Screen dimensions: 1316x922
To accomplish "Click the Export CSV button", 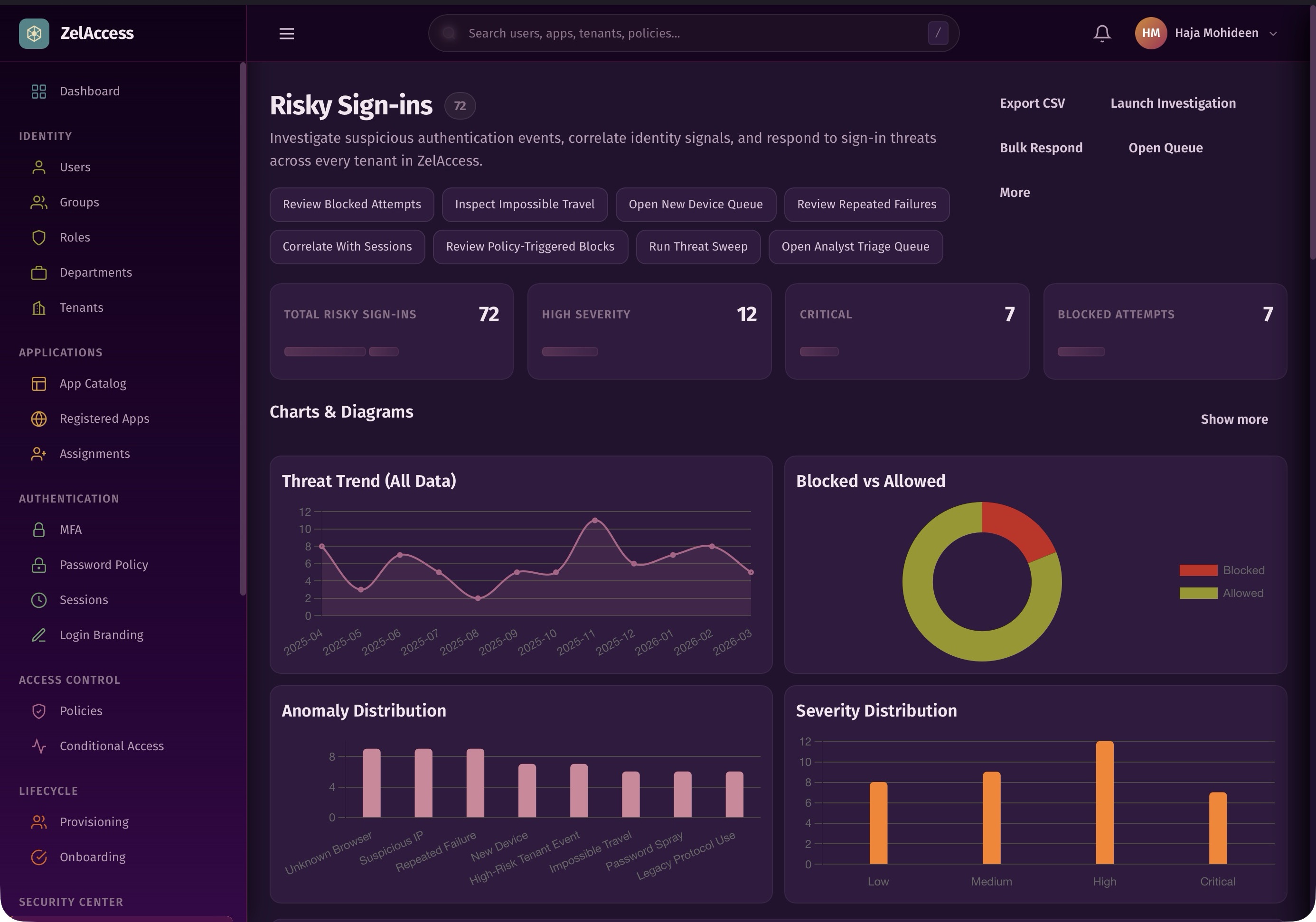I will pos(1032,103).
